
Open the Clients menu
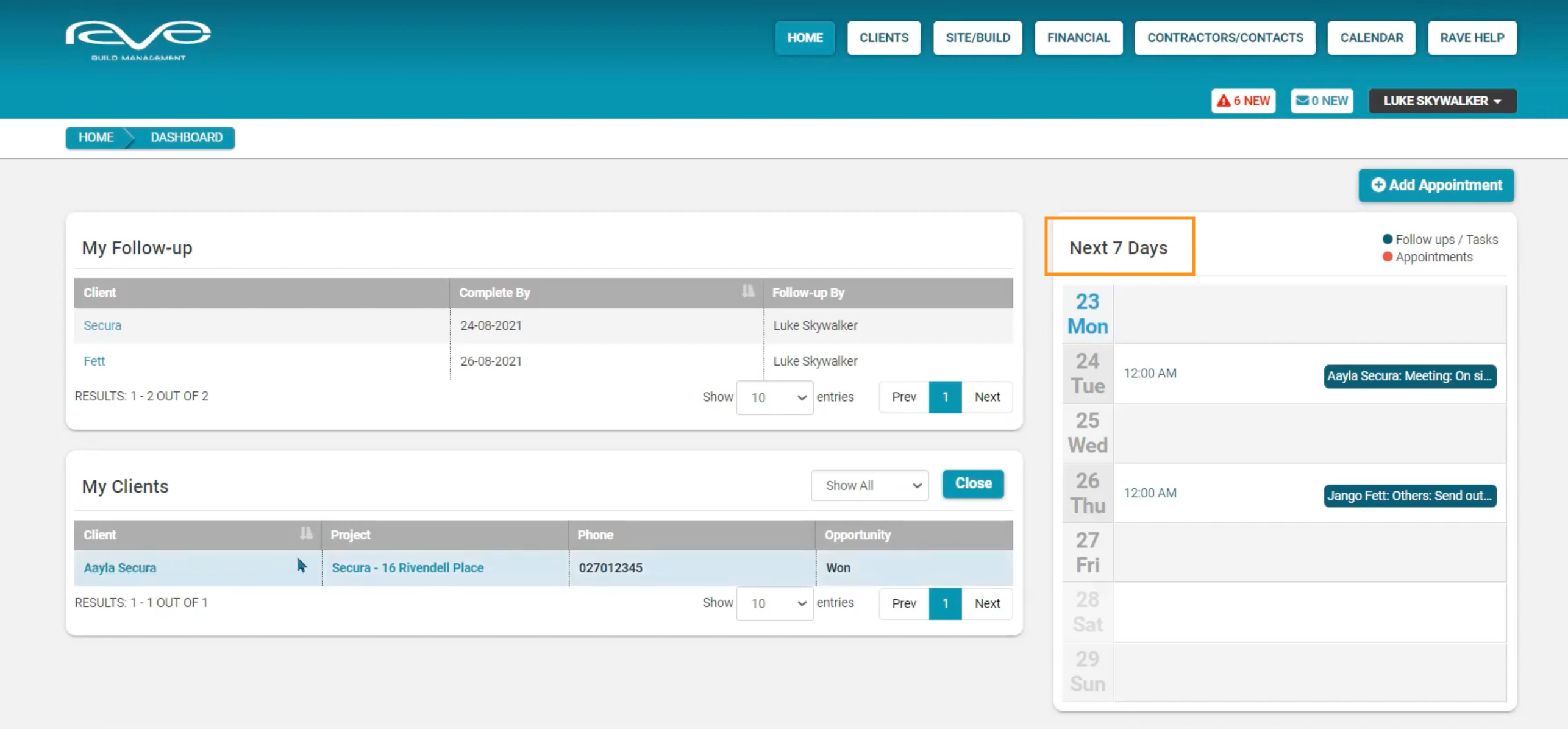tap(883, 38)
